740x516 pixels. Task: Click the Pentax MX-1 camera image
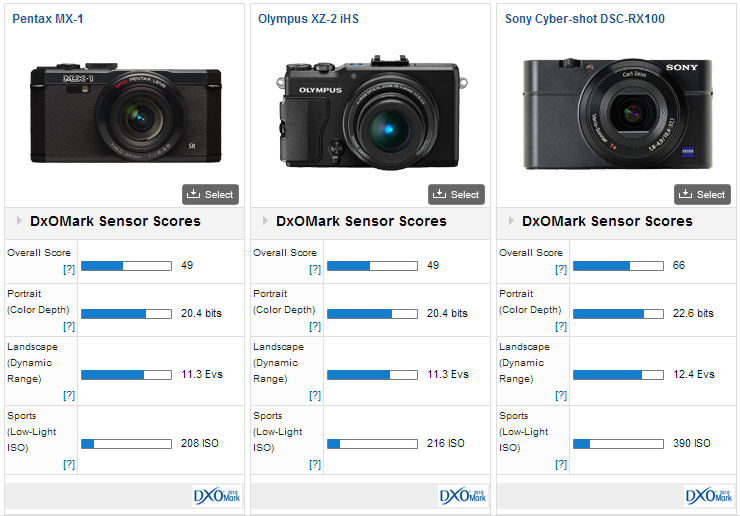coord(126,112)
